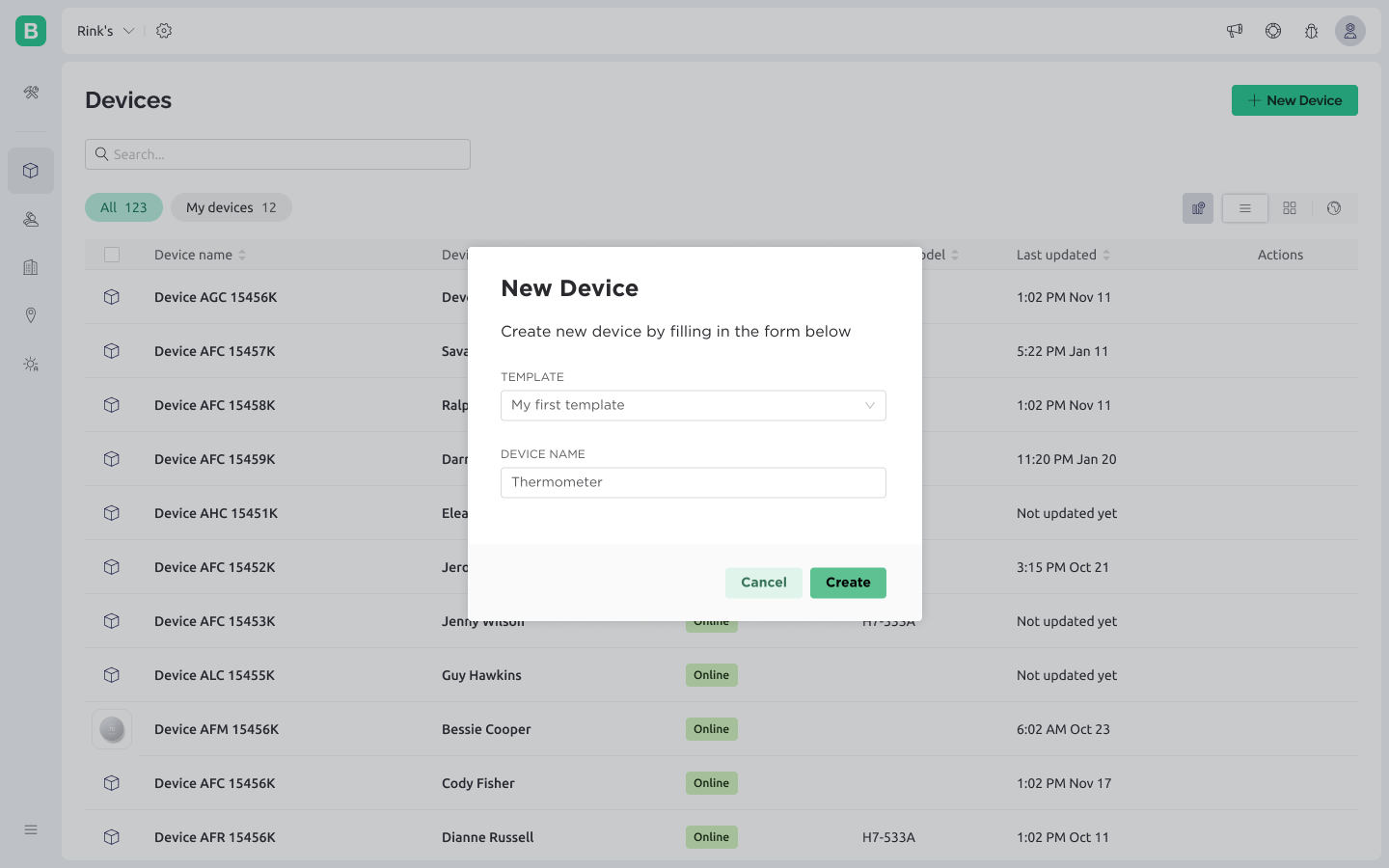The image size is (1389, 868).
Task: Open organization settings gear icon
Action: pos(164,31)
